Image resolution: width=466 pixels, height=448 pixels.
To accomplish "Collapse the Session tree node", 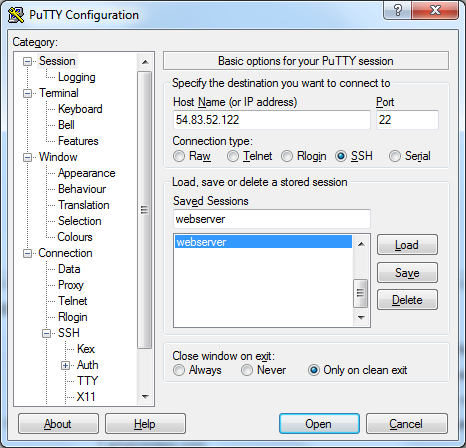I will tap(27, 61).
